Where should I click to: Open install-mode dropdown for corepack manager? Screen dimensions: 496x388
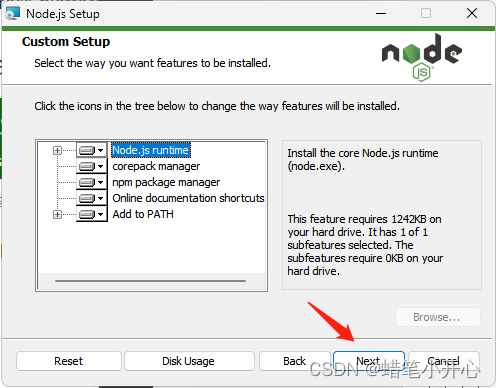tap(92, 166)
